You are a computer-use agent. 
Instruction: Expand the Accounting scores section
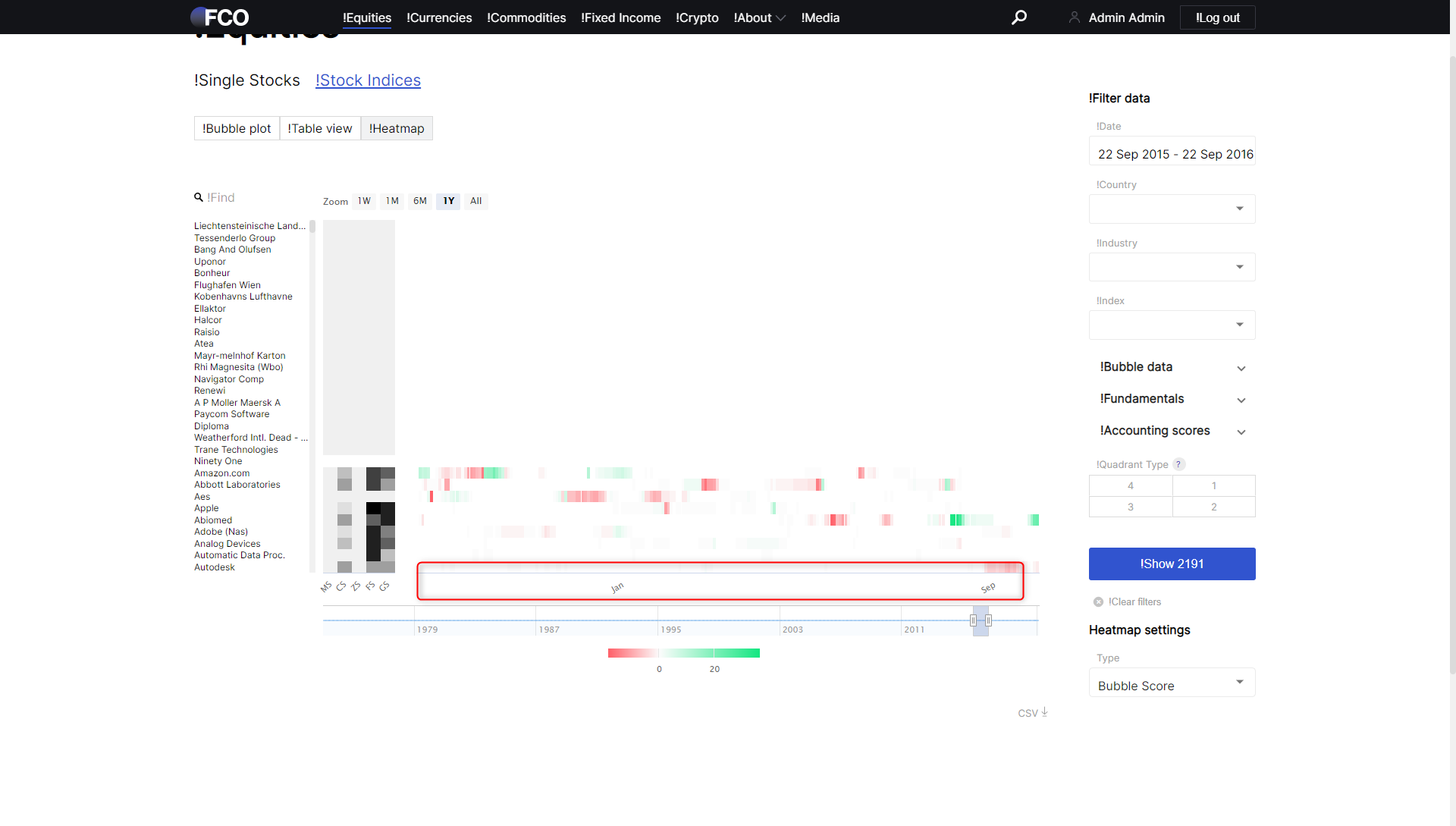coord(1172,431)
